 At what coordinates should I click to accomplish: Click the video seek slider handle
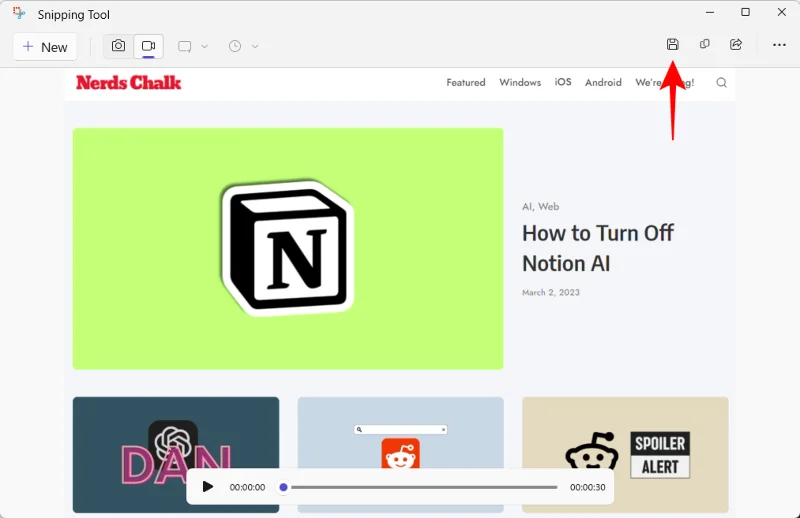(x=284, y=487)
